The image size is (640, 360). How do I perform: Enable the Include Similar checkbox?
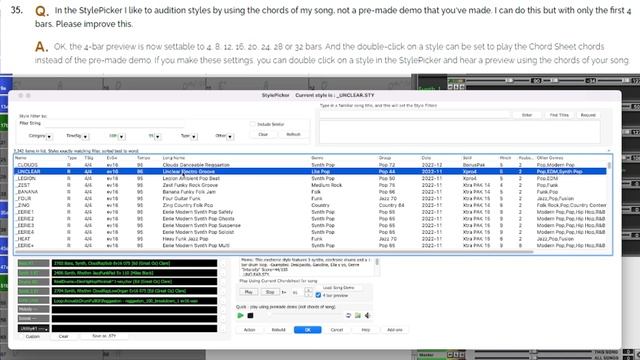point(253,124)
